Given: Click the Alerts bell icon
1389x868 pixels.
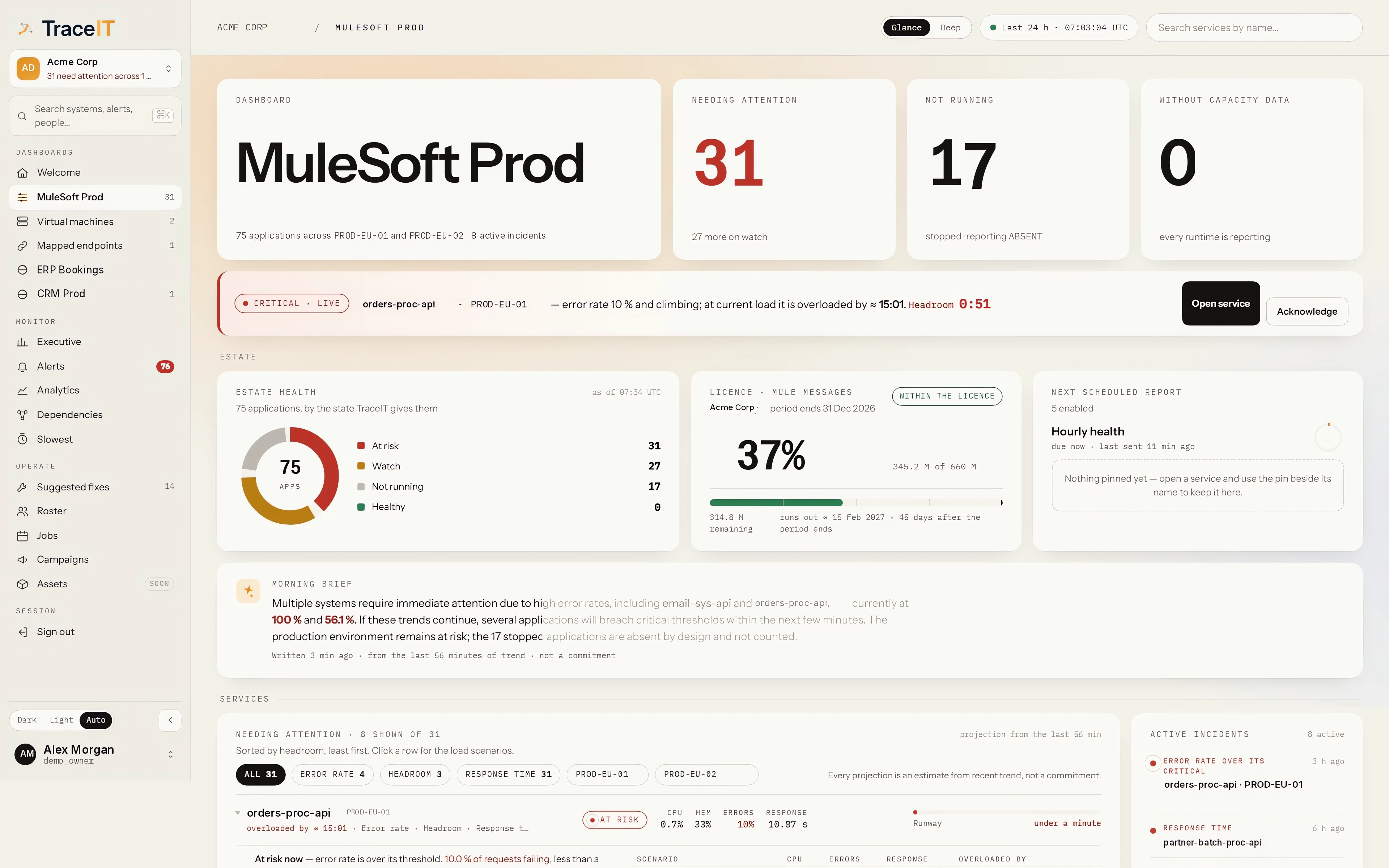Looking at the screenshot, I should (22, 367).
